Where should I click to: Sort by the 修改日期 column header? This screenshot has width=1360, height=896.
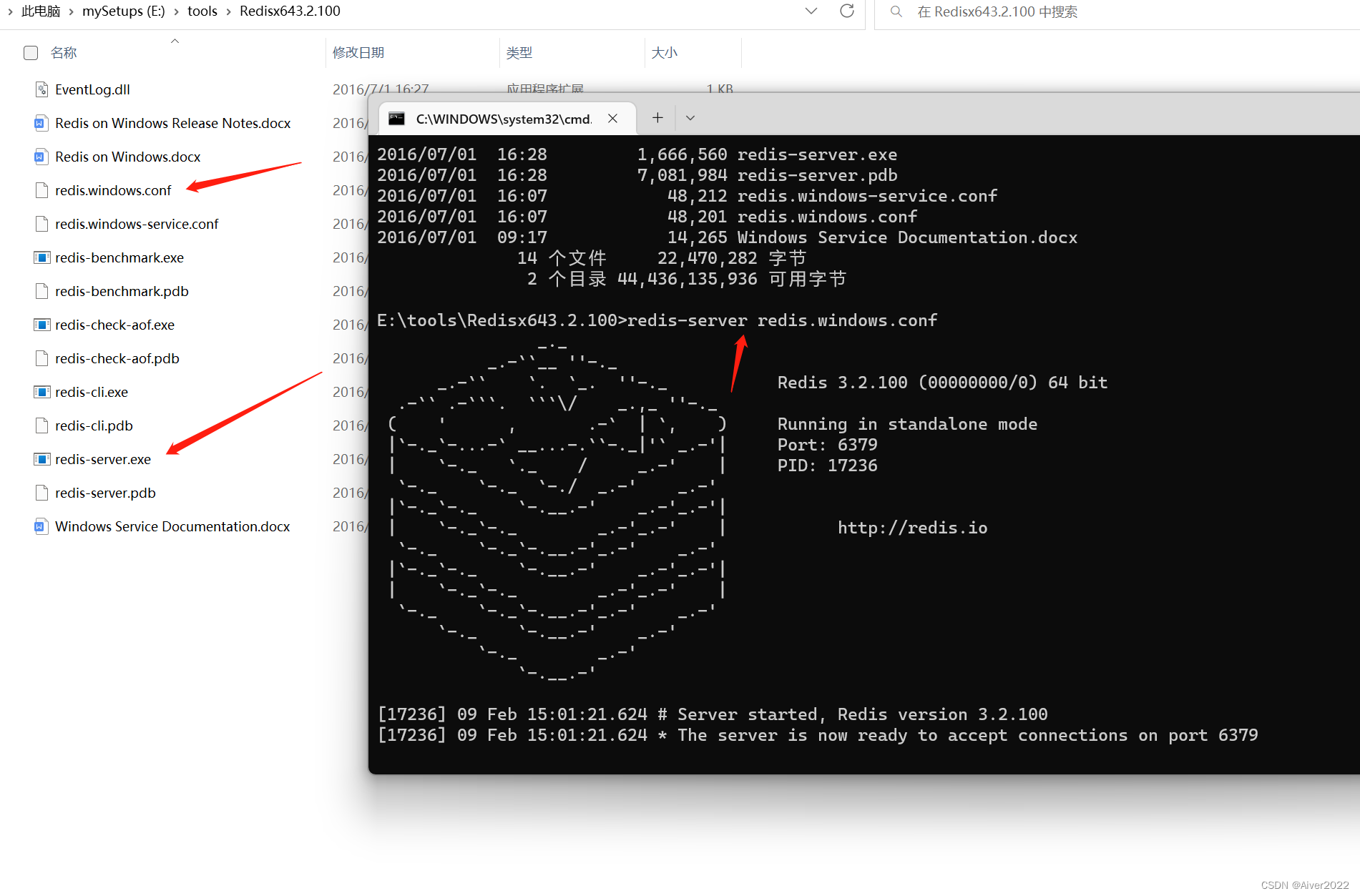[x=358, y=53]
